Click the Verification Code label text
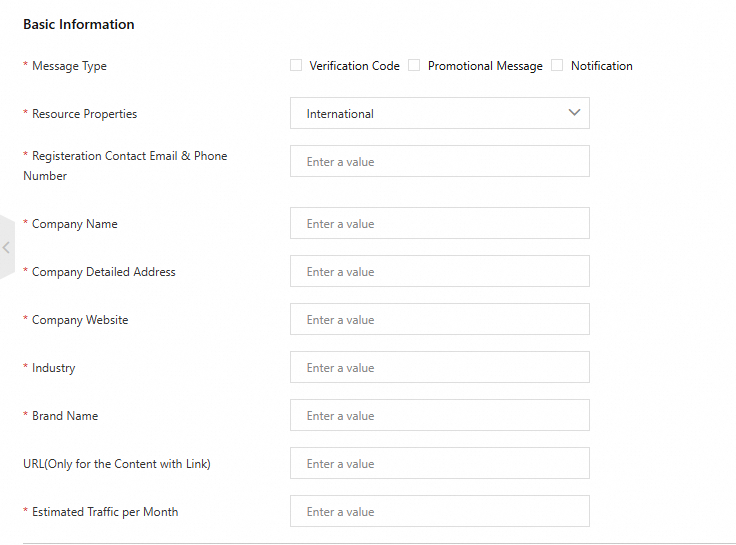Viewport: 736px width, 545px height. (354, 66)
